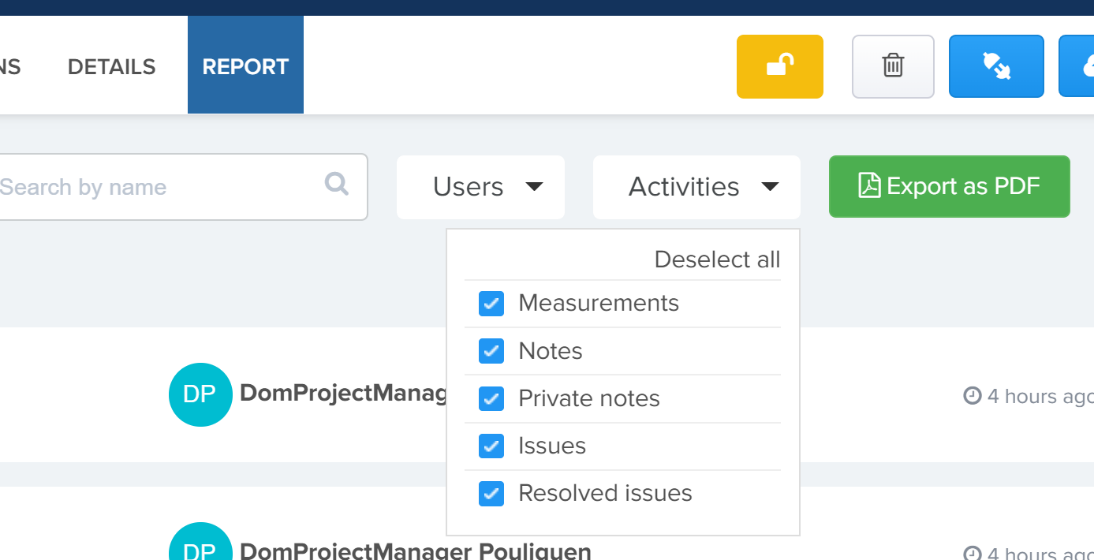Image resolution: width=1094 pixels, height=560 pixels.
Task: Switch to the DETAILS tab
Action: [x=112, y=67]
